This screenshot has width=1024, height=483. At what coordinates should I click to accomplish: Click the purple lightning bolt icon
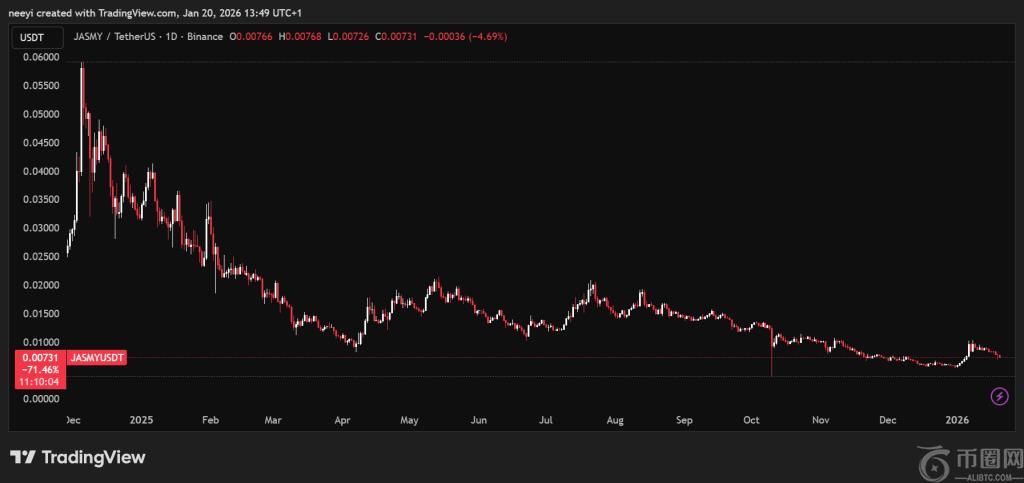click(x=999, y=397)
